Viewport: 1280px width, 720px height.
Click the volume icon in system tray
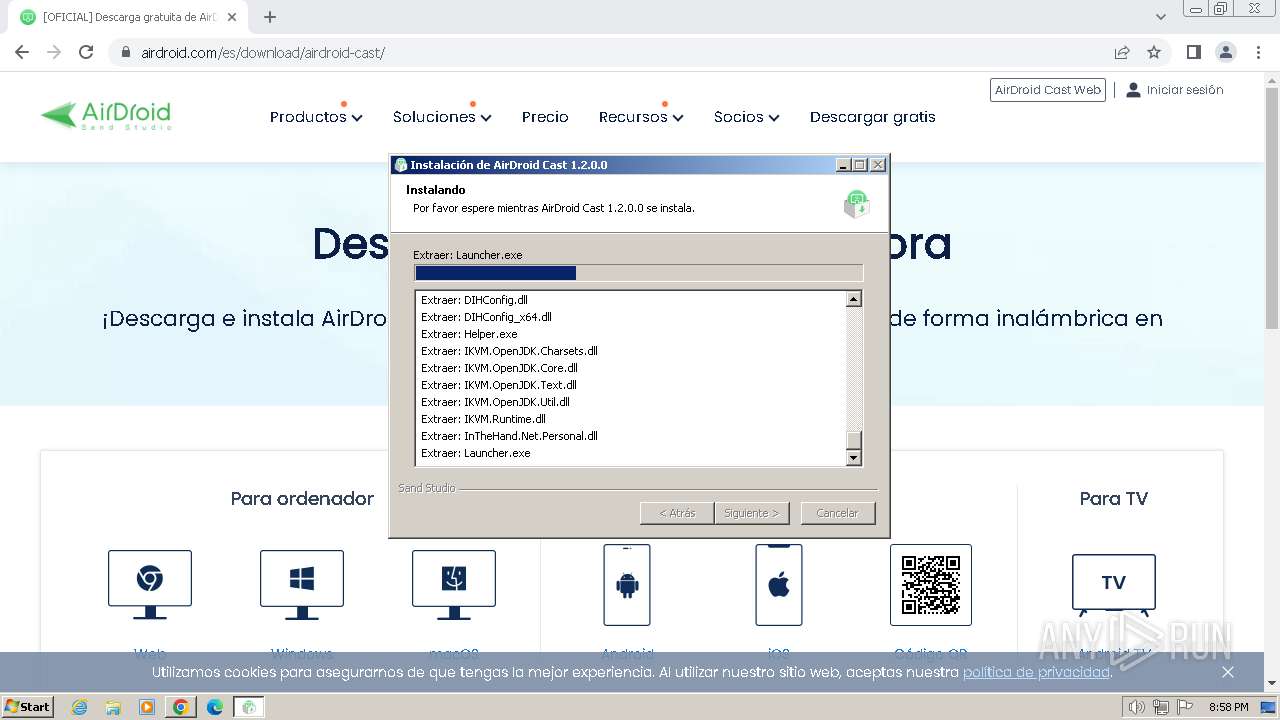click(1137, 707)
